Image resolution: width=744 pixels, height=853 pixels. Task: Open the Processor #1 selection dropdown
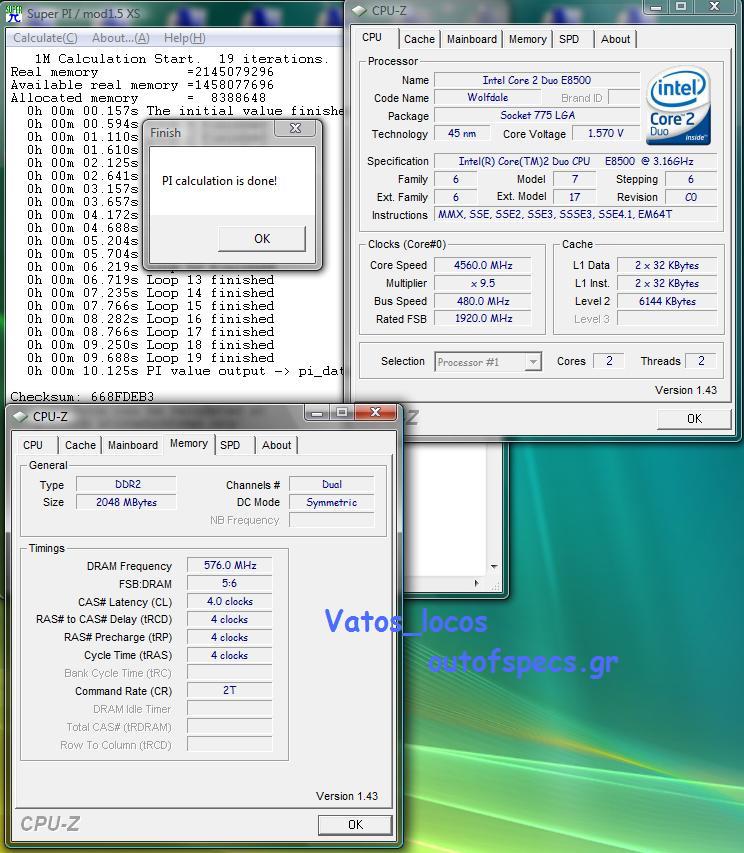[534, 362]
